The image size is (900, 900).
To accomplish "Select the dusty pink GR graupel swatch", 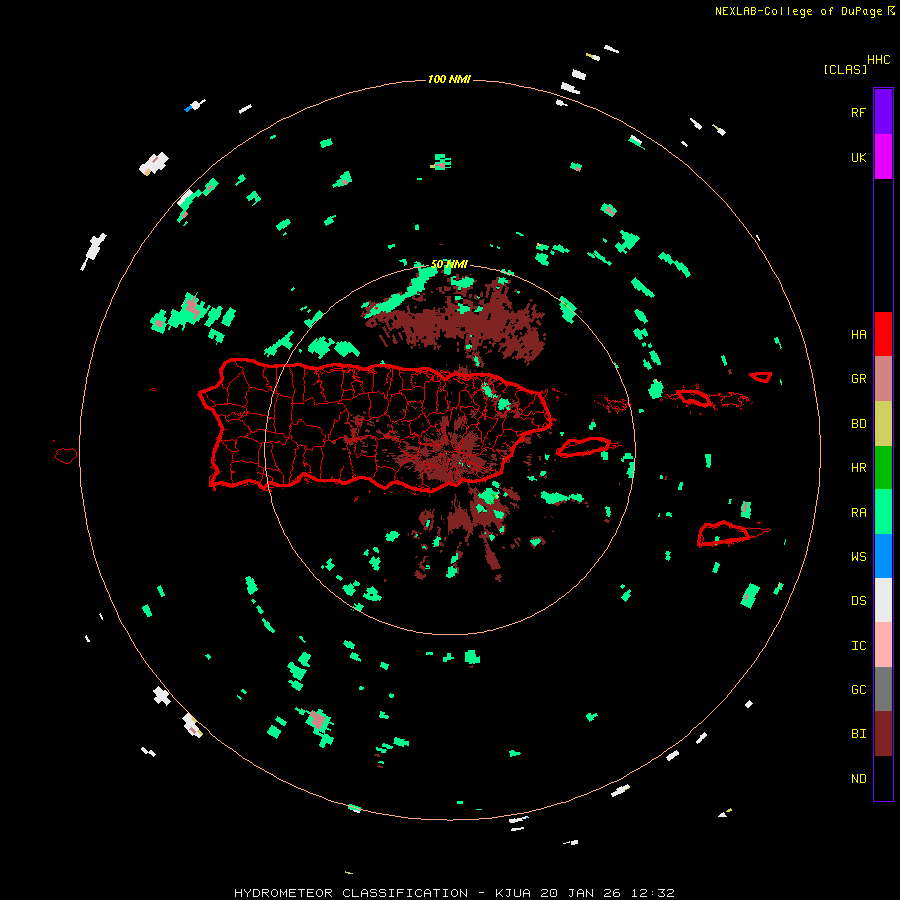I will (883, 379).
